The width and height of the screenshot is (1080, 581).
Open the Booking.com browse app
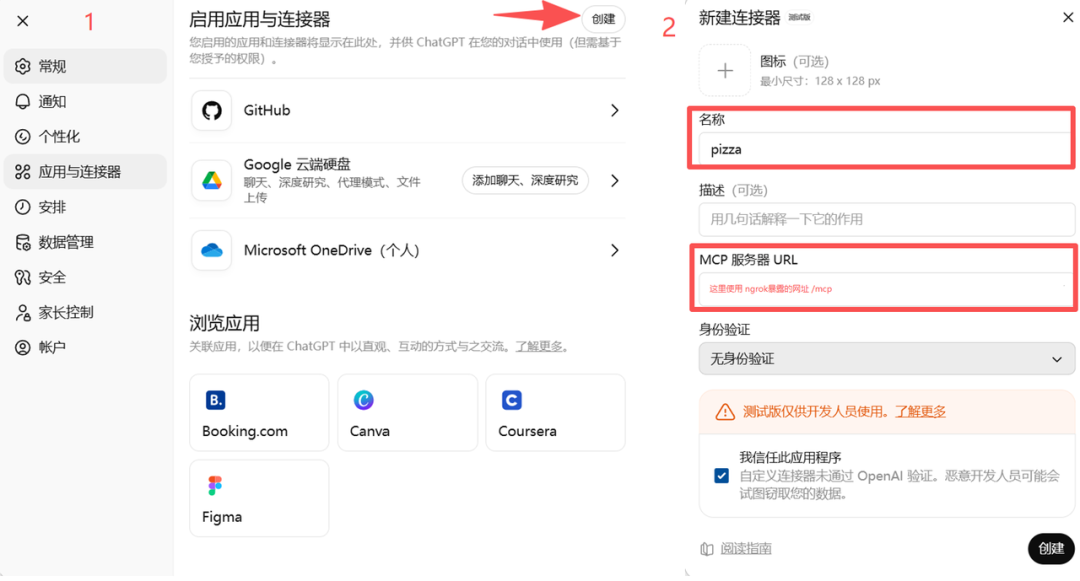[259, 412]
